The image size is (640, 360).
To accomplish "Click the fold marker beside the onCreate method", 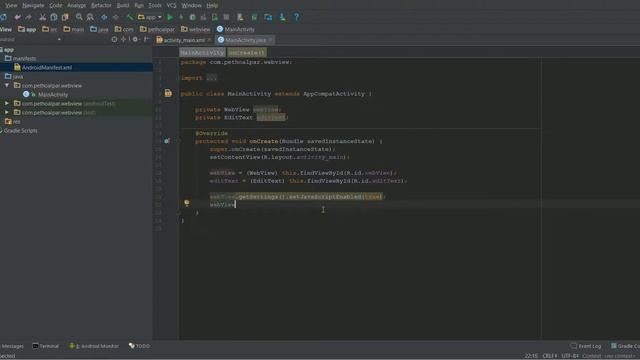I will [179, 141].
